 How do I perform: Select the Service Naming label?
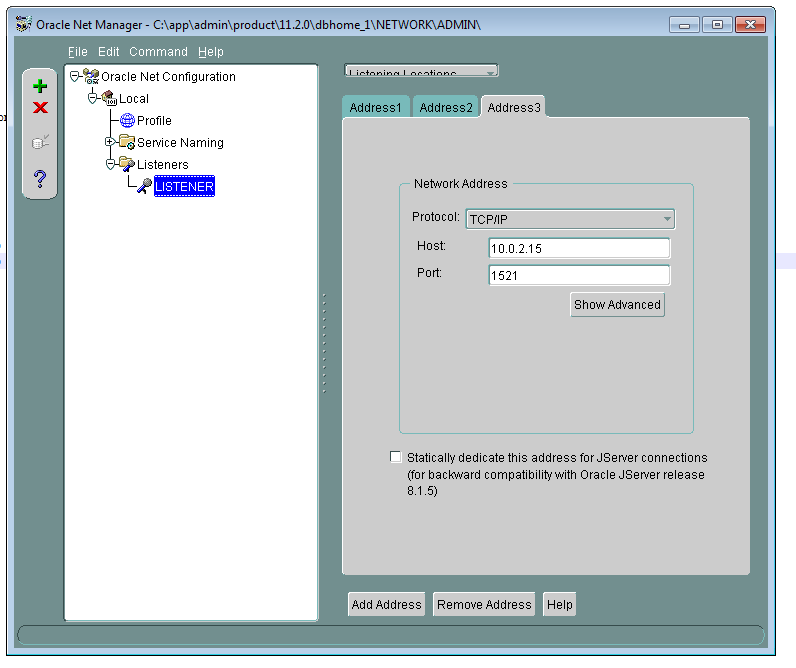point(180,143)
